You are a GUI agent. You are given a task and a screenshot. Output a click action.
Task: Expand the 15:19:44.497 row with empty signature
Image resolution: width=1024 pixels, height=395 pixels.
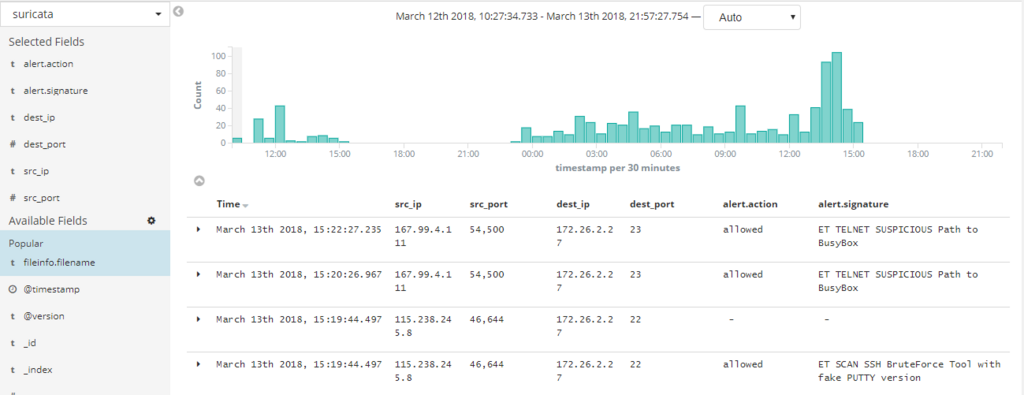199,319
